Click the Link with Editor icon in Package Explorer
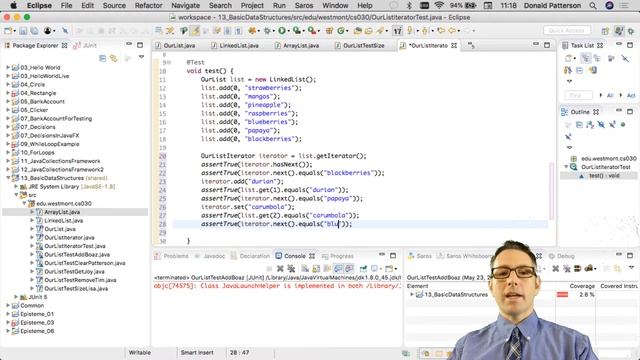This screenshot has width=640, height=360. (114, 58)
